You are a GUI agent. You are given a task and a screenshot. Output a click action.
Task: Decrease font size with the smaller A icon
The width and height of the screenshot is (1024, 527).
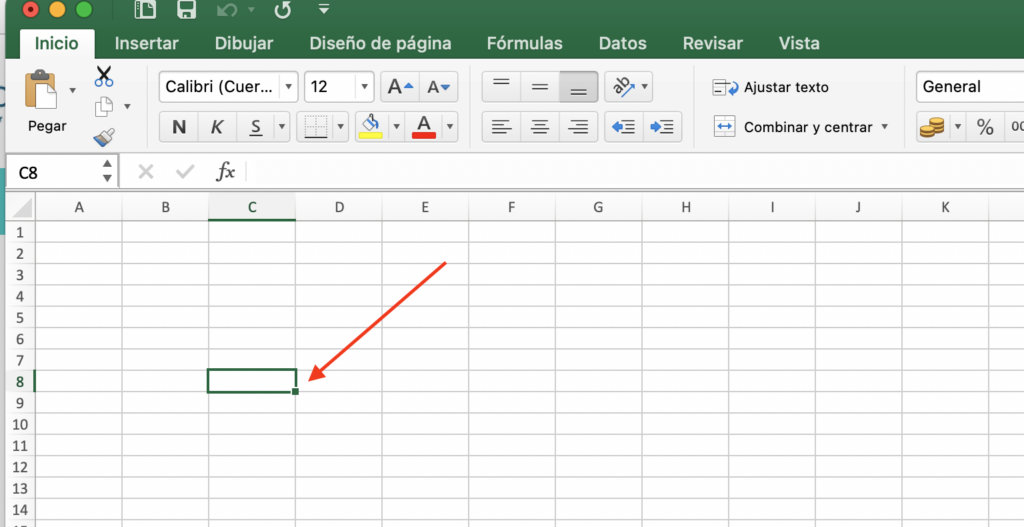point(438,87)
